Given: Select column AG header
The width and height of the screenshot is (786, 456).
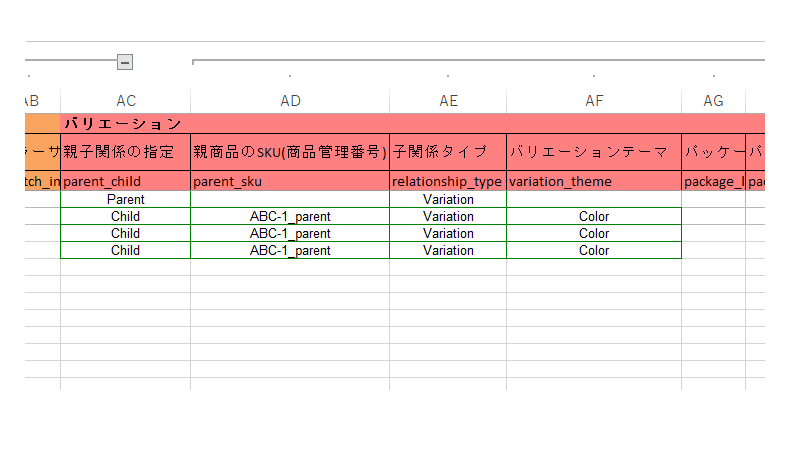Looking at the screenshot, I should click(x=713, y=101).
